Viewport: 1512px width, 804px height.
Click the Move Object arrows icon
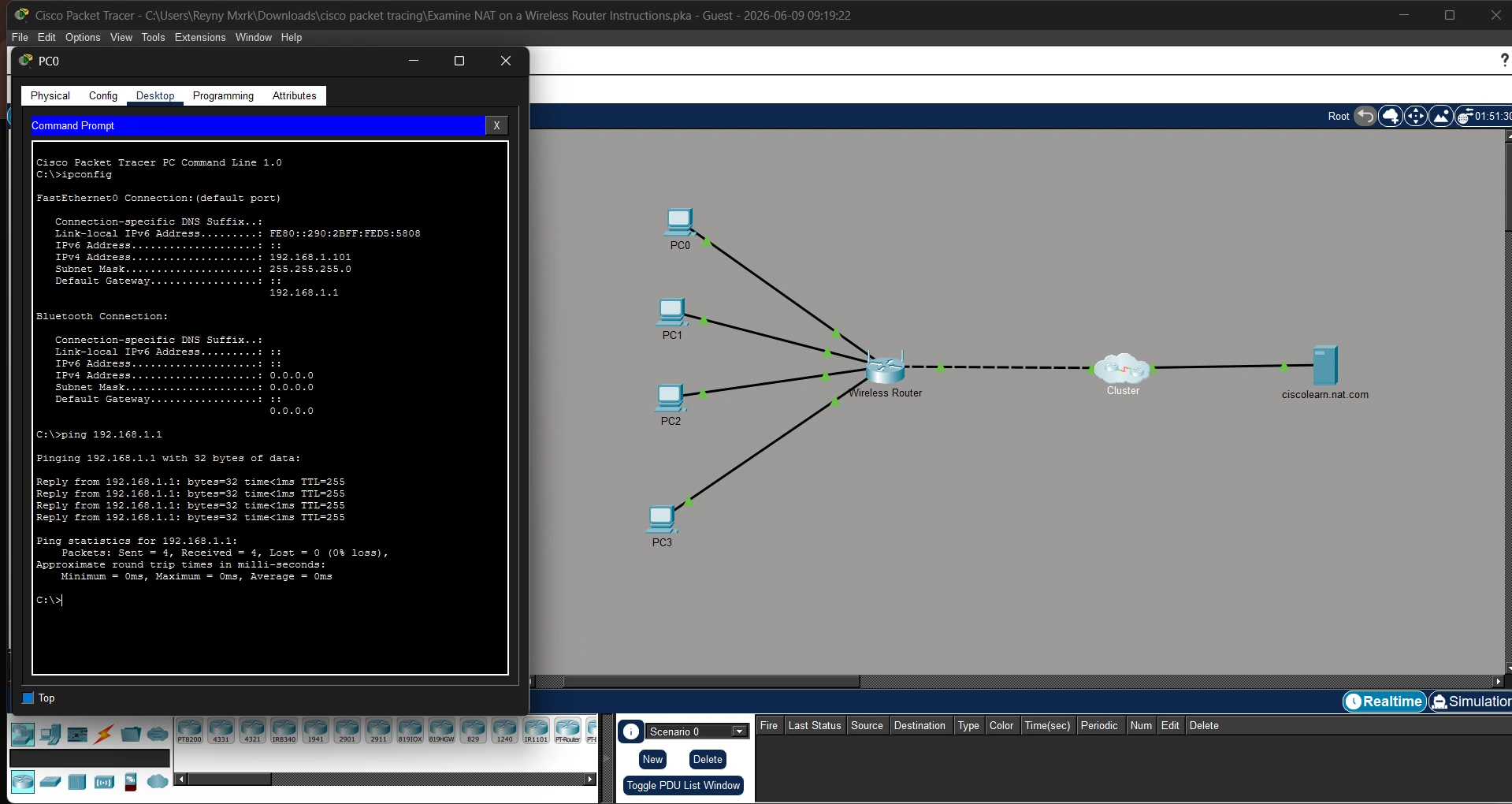coord(1416,117)
